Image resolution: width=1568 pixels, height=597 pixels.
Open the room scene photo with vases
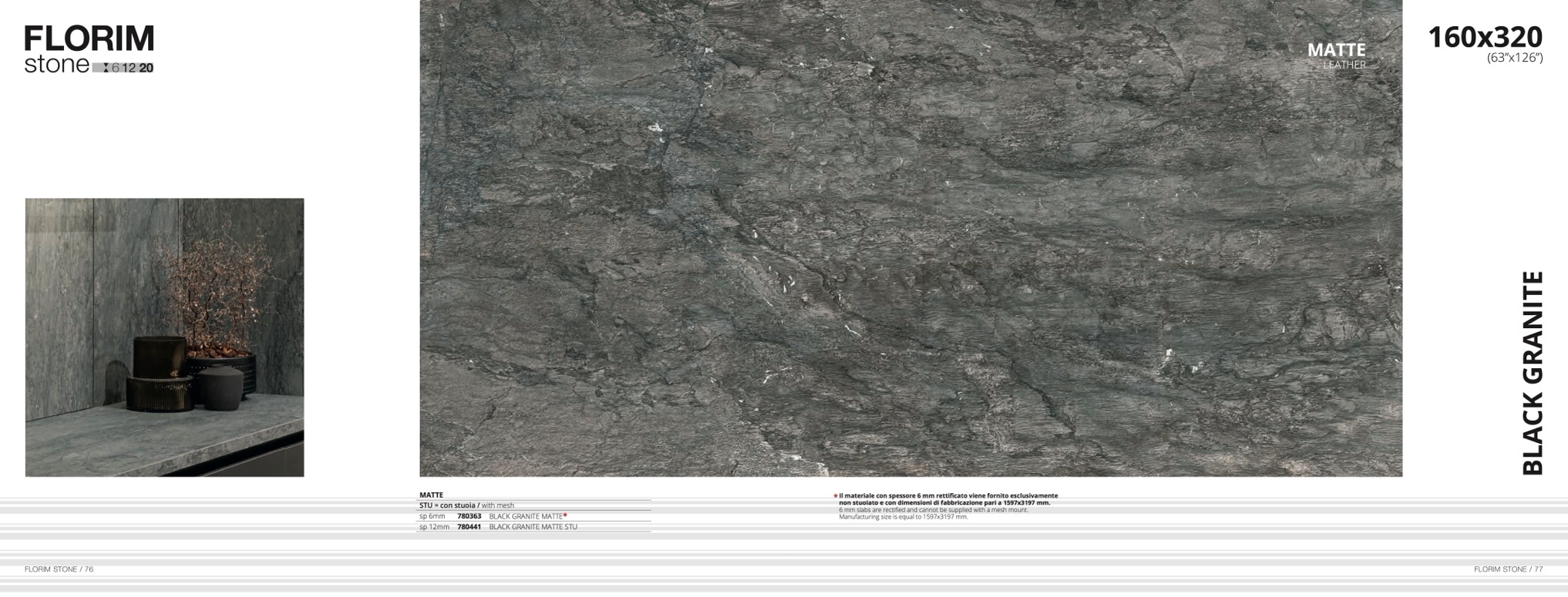click(x=164, y=337)
